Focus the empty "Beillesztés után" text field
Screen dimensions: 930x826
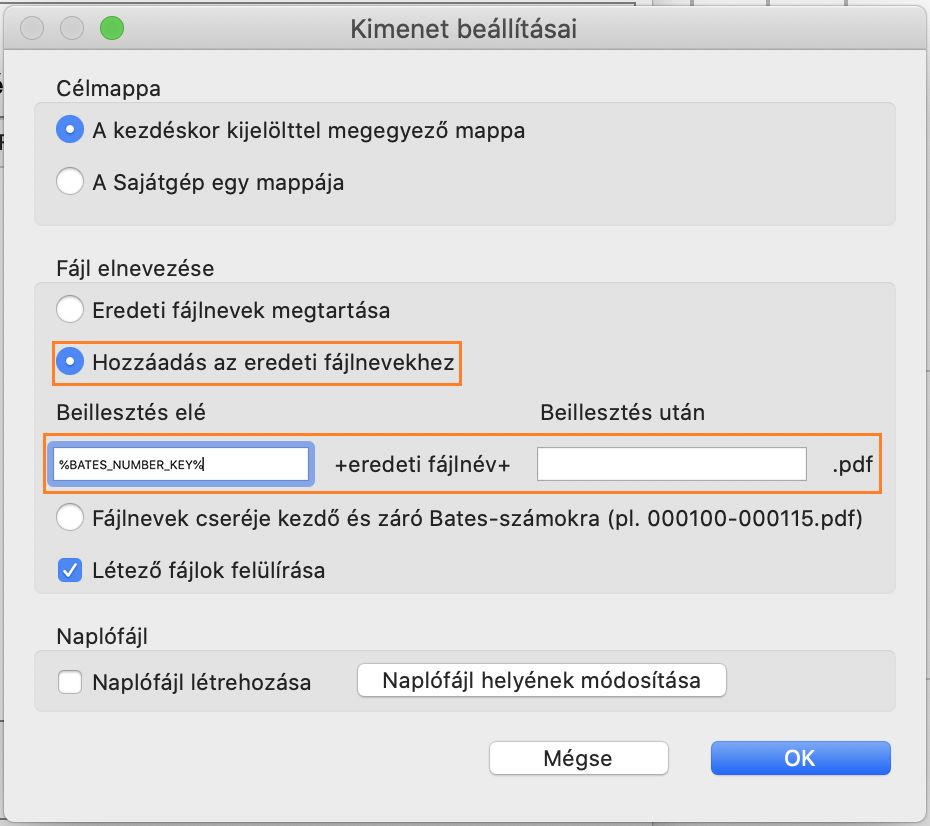[671, 464]
